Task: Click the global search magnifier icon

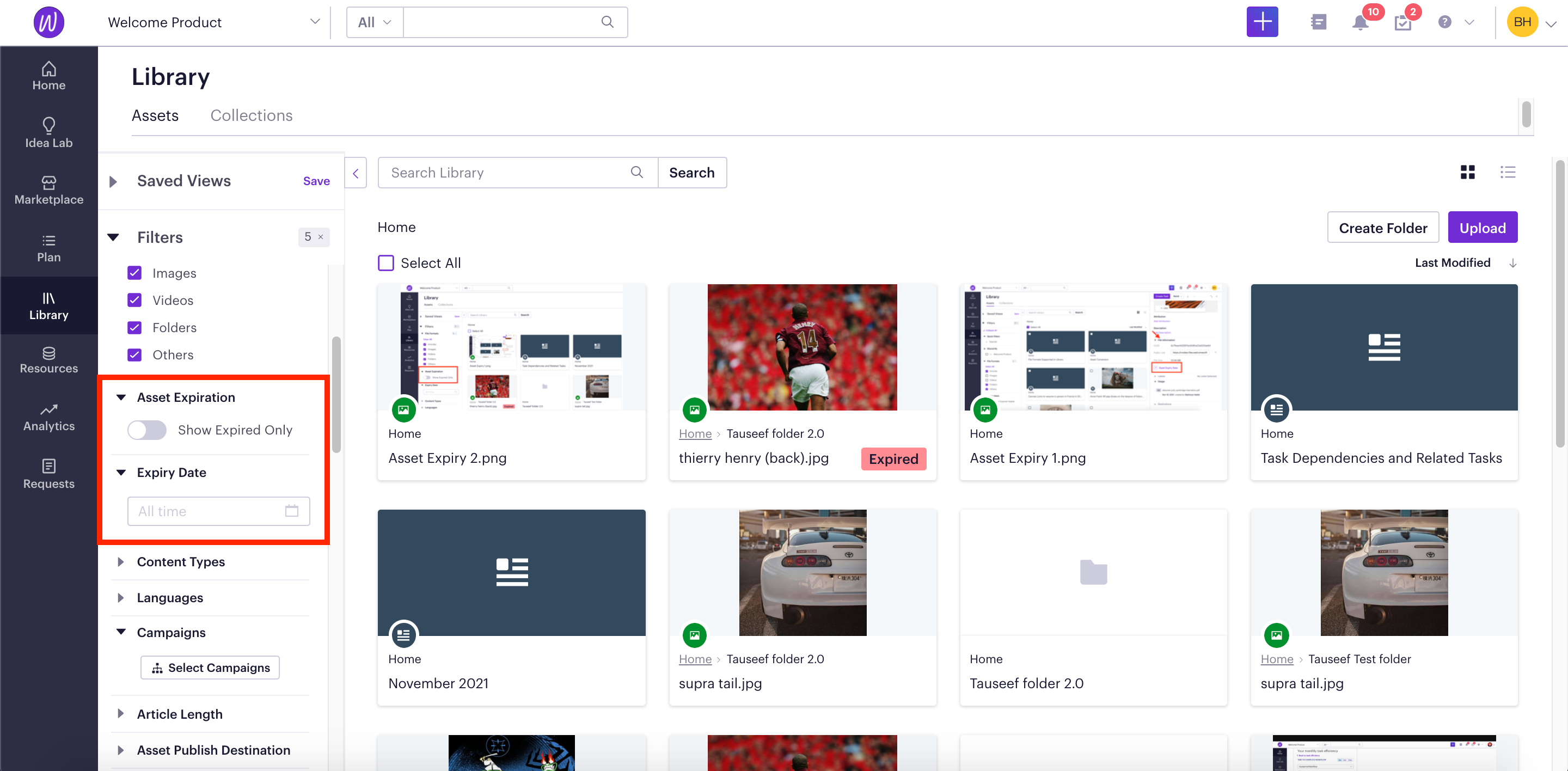Action: coord(607,22)
